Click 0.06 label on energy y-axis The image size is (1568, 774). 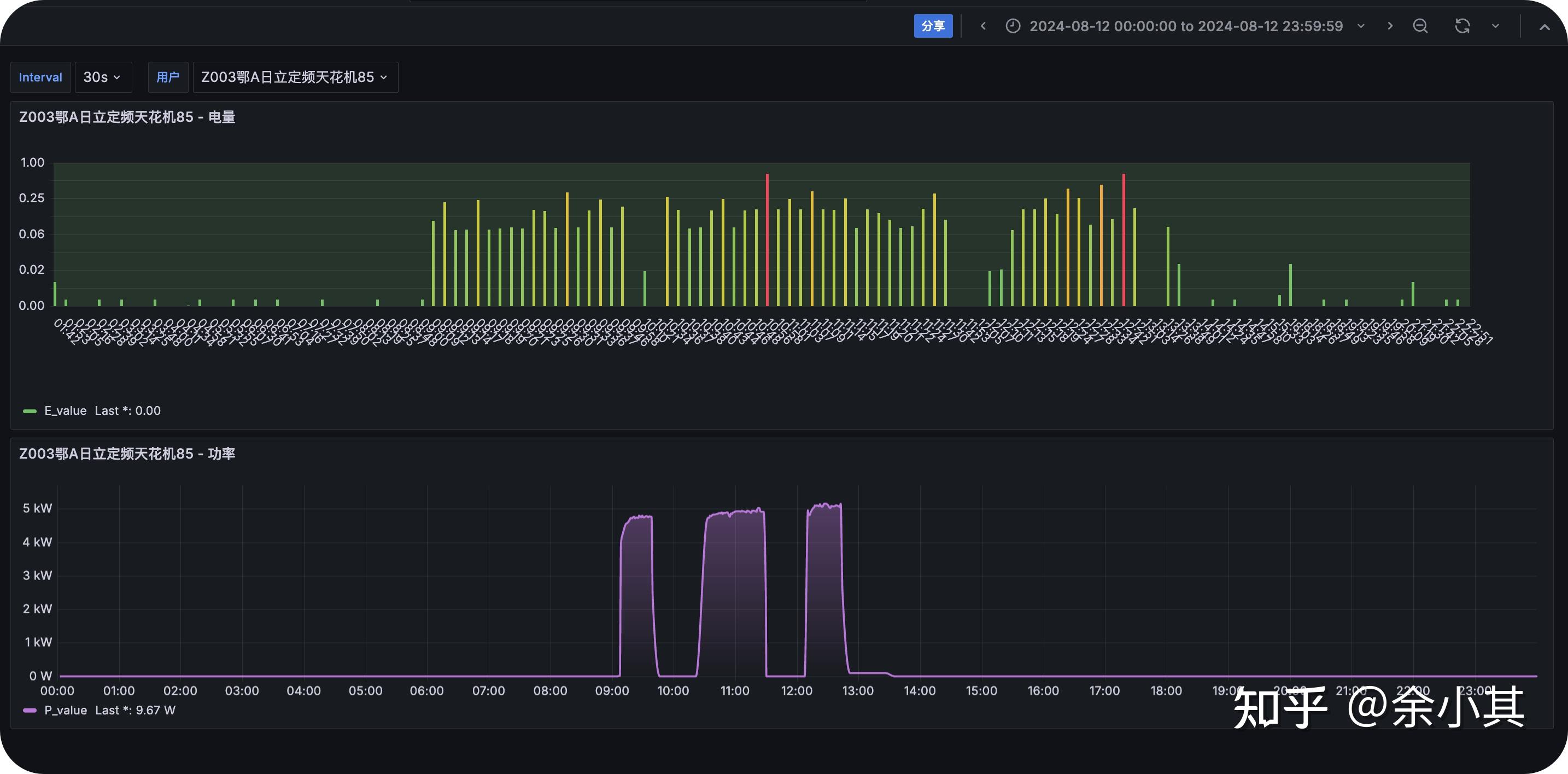32,233
